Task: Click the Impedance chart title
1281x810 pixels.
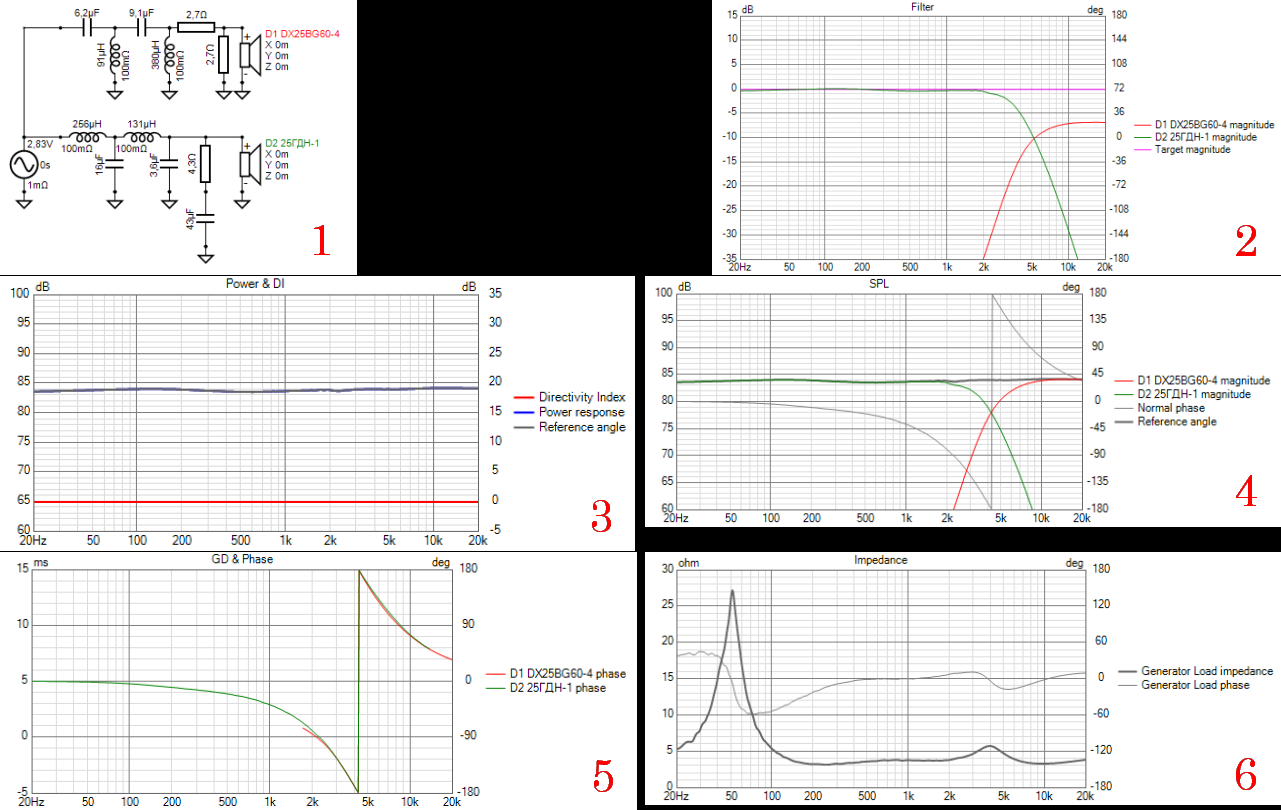Action: point(881,561)
